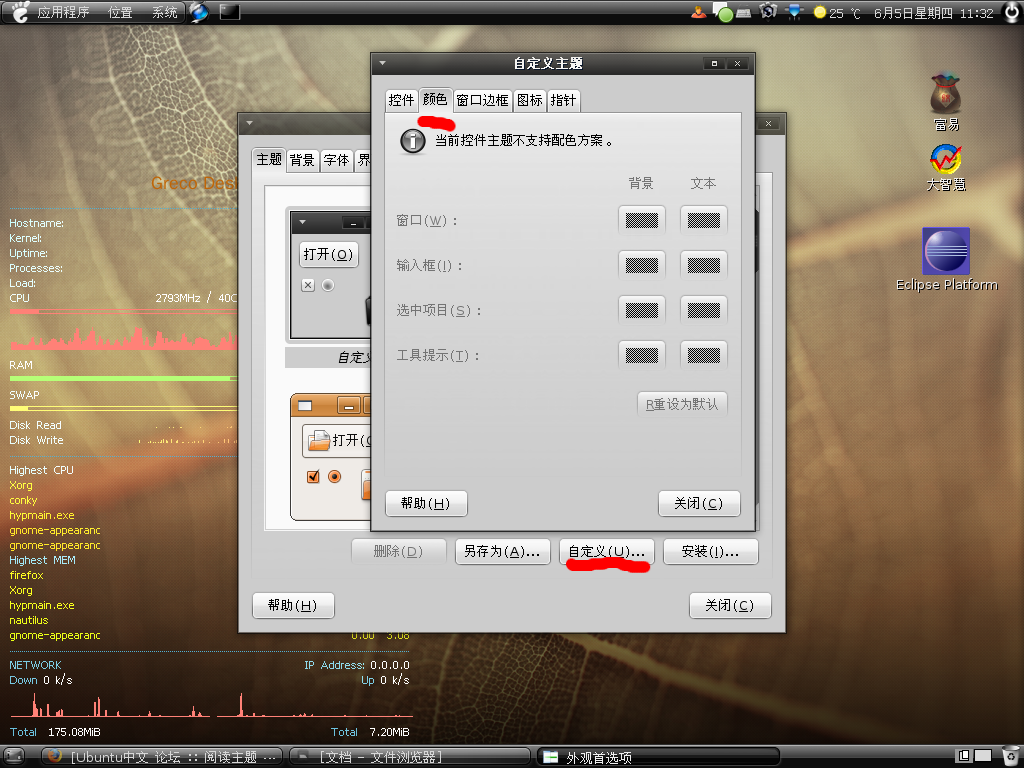Pick the 工具提示 text color swatch
Screen dimensions: 1024x768
point(703,355)
